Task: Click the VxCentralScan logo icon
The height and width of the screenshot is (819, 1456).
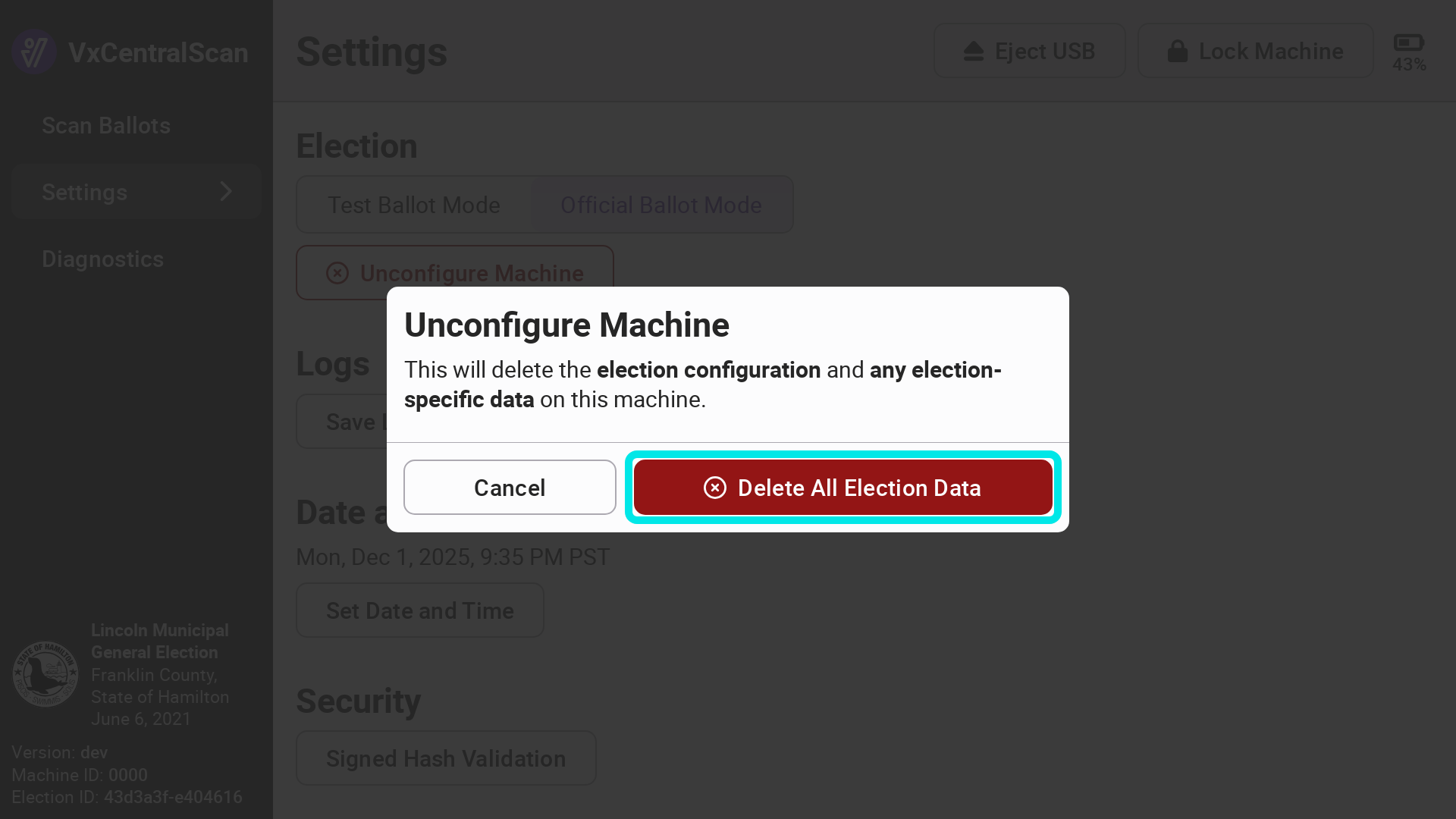Action: pos(34,52)
